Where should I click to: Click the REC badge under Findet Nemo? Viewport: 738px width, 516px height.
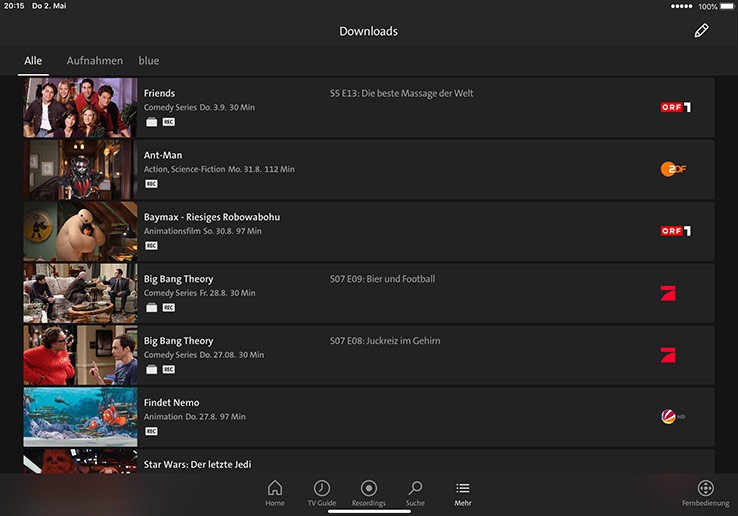(x=152, y=431)
